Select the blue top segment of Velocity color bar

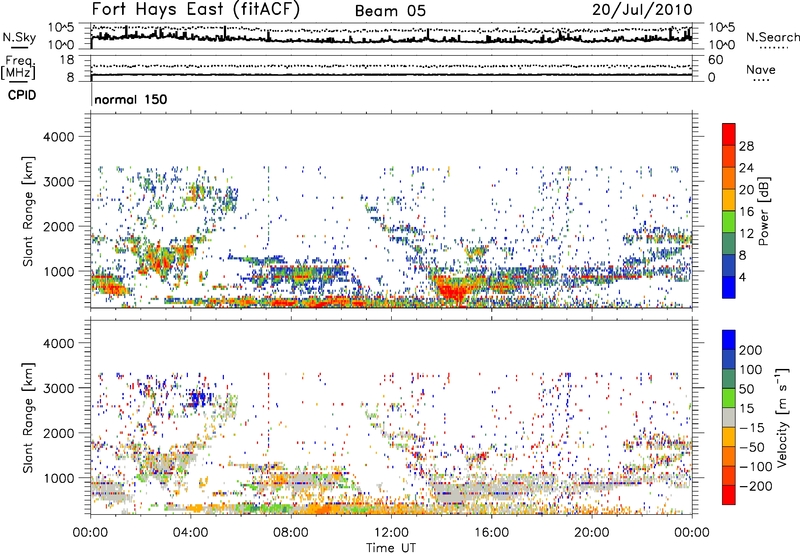pos(729,340)
